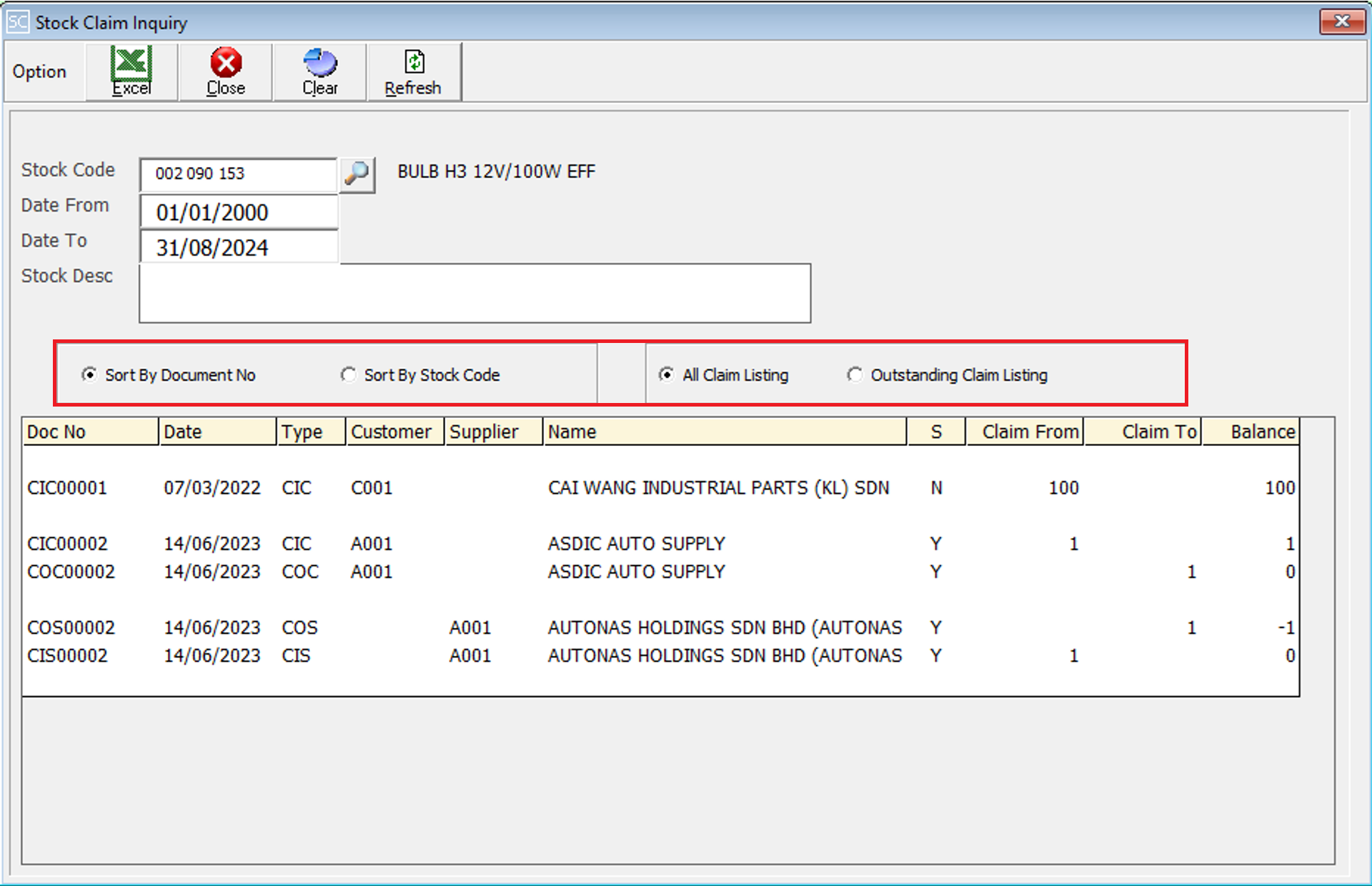Click customer code C001
Image resolution: width=1372 pixels, height=886 pixels.
pyautogui.click(x=372, y=488)
